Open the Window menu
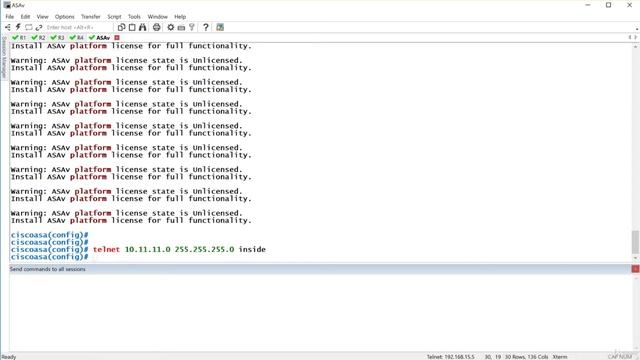Screen dimensions: 640x360 [x=158, y=17]
